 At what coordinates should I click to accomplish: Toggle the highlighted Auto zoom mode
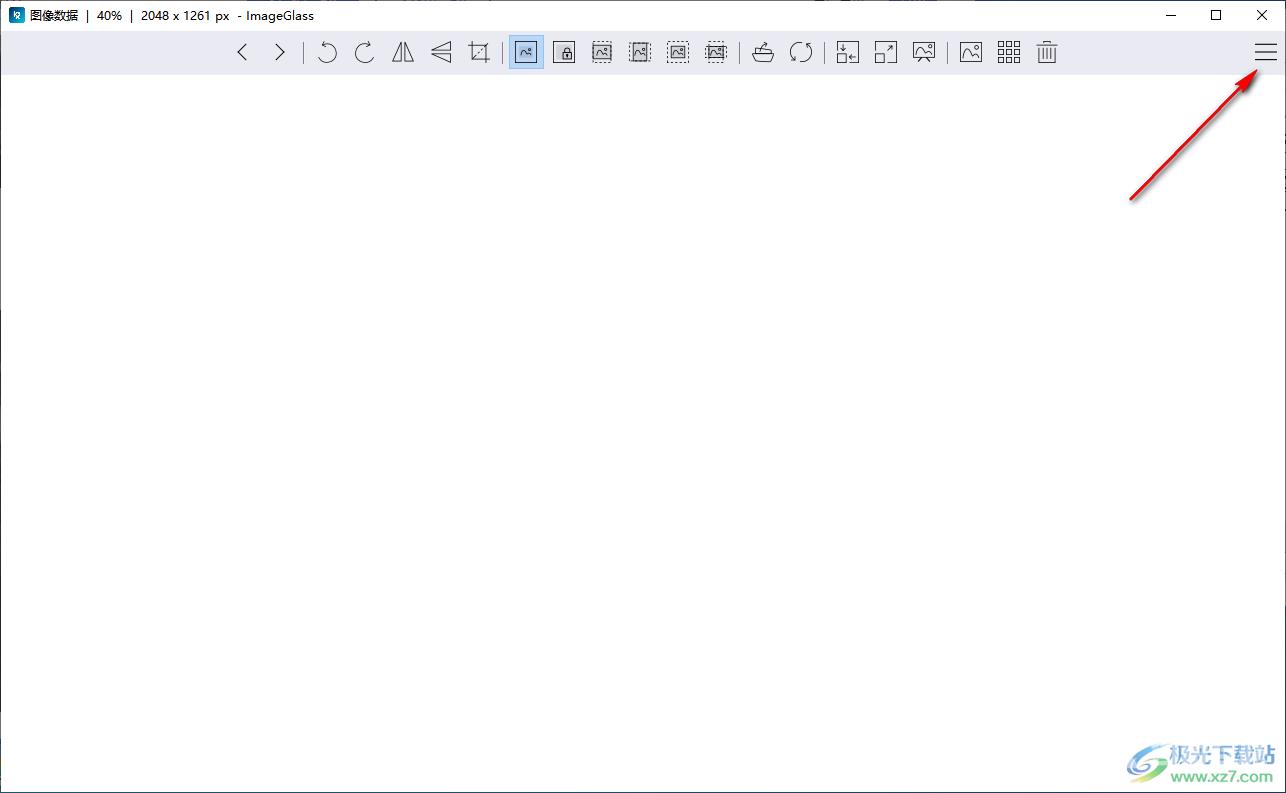click(526, 53)
